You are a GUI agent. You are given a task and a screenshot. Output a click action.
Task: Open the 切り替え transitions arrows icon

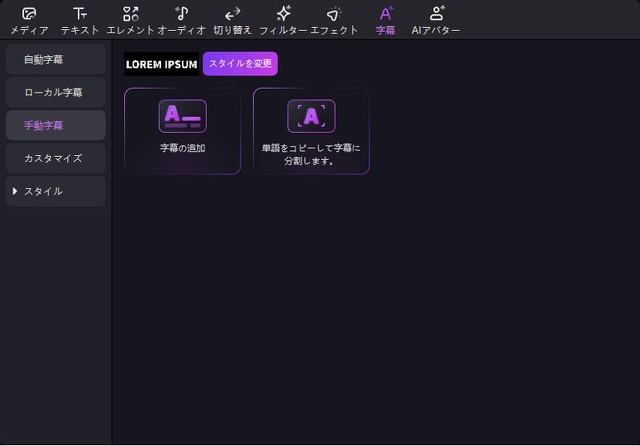233,15
